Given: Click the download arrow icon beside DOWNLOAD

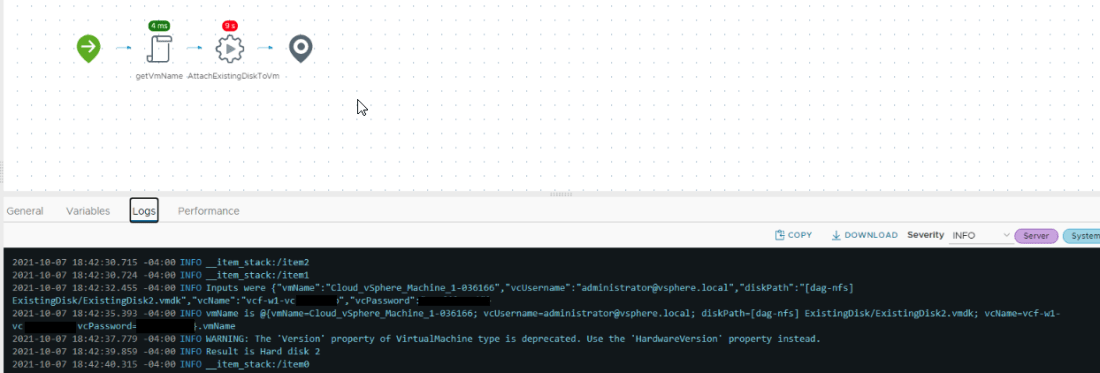Looking at the screenshot, I should pyautogui.click(x=836, y=235).
